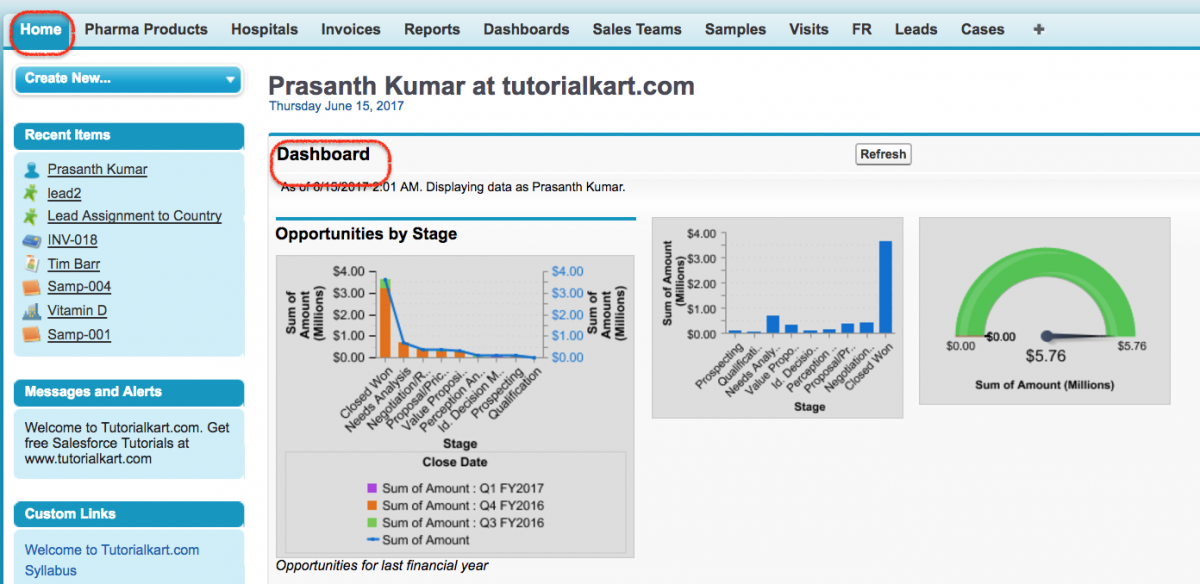This screenshot has width=1200, height=584.
Task: Click the user icon beside Prasanth Kumar
Action: pyautogui.click(x=31, y=169)
